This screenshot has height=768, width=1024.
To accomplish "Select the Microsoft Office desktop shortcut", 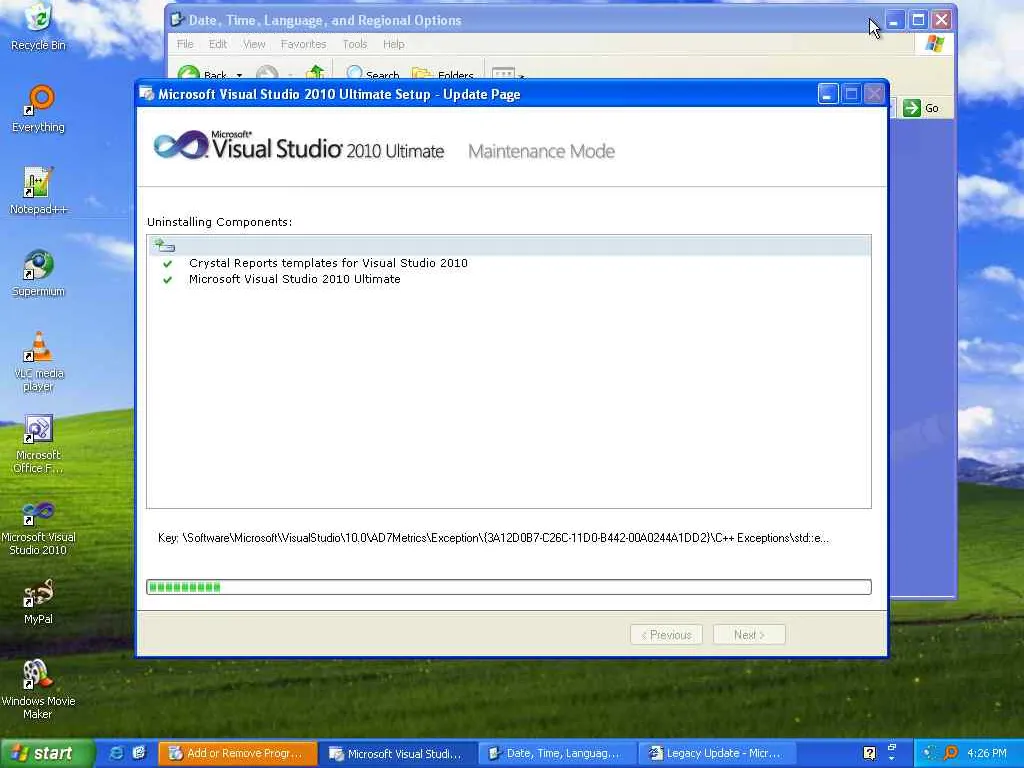I will pyautogui.click(x=39, y=444).
